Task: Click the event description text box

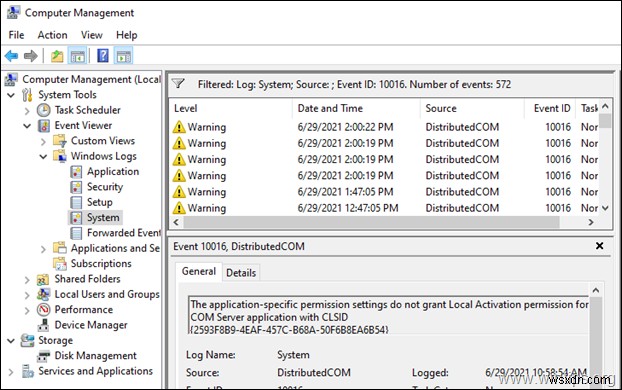Action: [389, 316]
